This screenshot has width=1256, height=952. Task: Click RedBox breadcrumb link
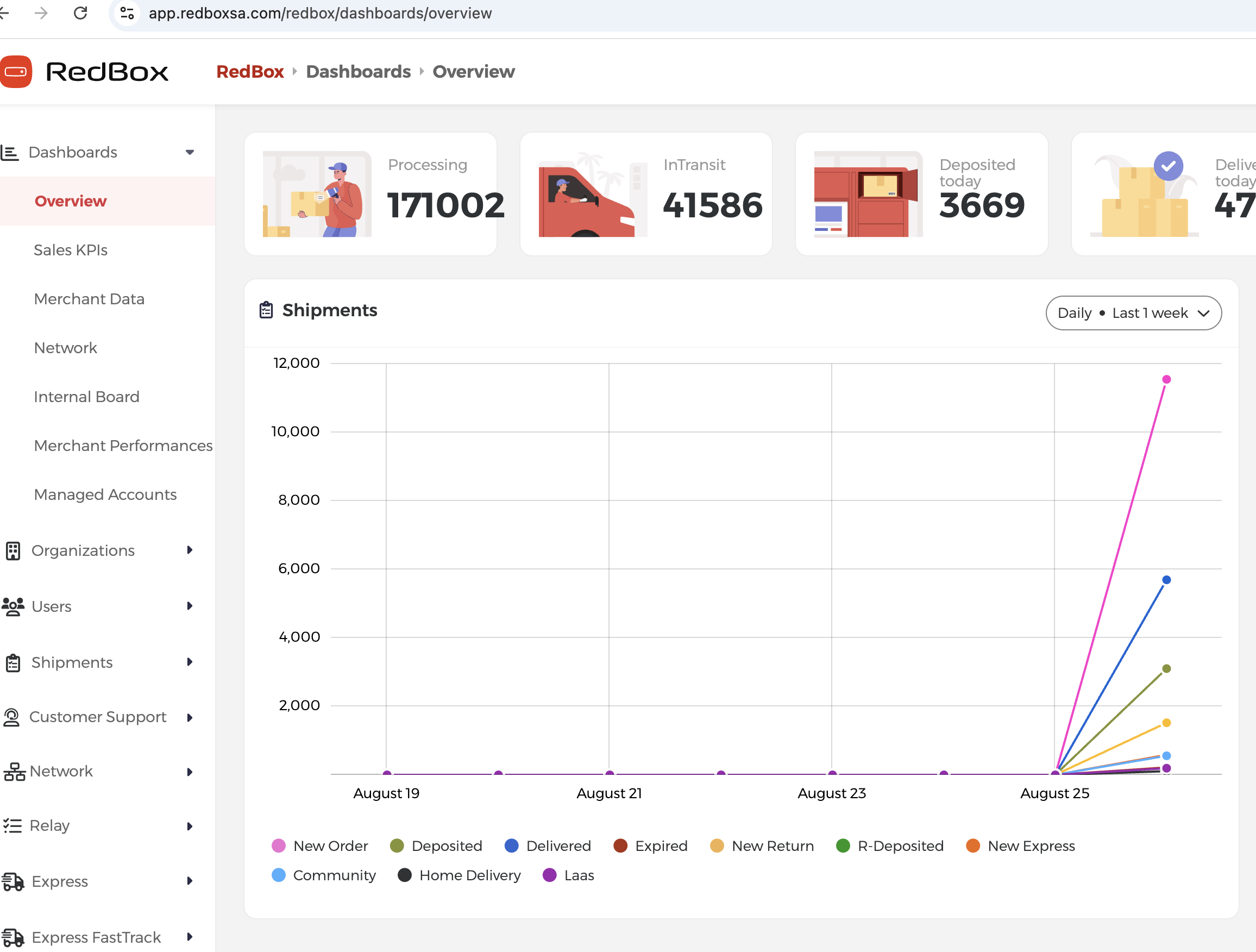tap(250, 72)
